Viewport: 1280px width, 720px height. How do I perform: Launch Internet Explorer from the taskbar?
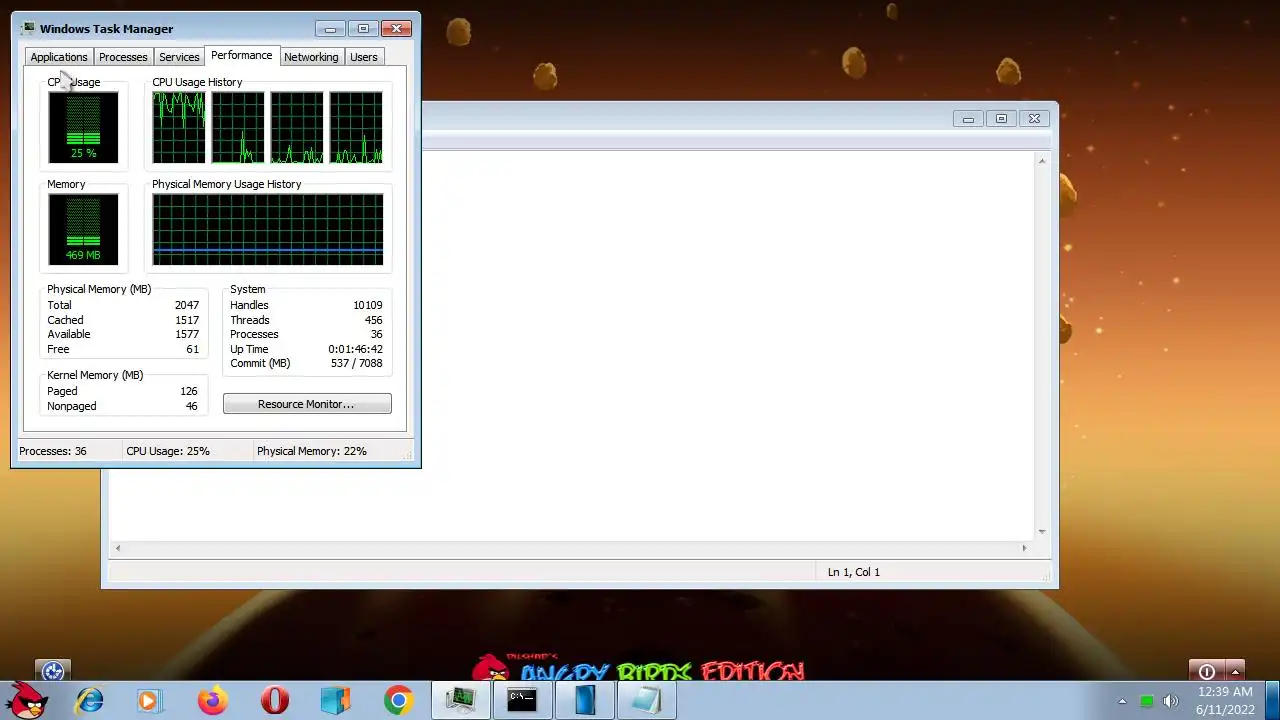pyautogui.click(x=90, y=700)
